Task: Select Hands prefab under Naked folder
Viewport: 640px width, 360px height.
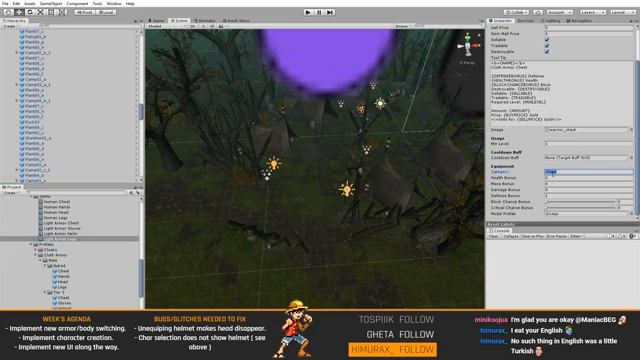Action: point(61,276)
